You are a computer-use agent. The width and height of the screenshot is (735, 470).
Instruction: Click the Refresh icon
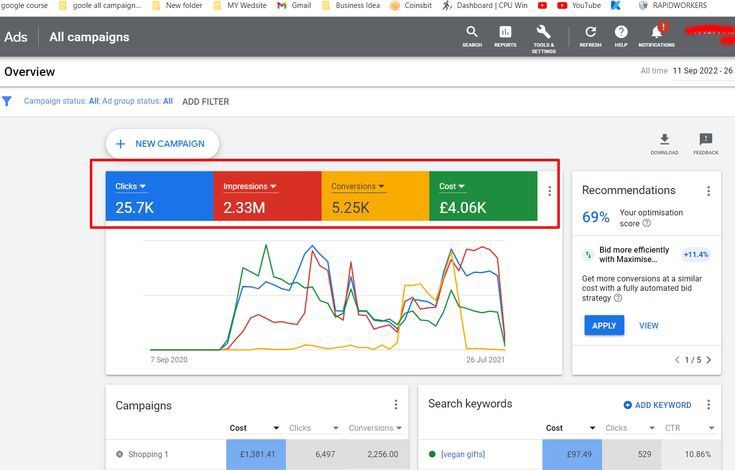[x=590, y=33]
